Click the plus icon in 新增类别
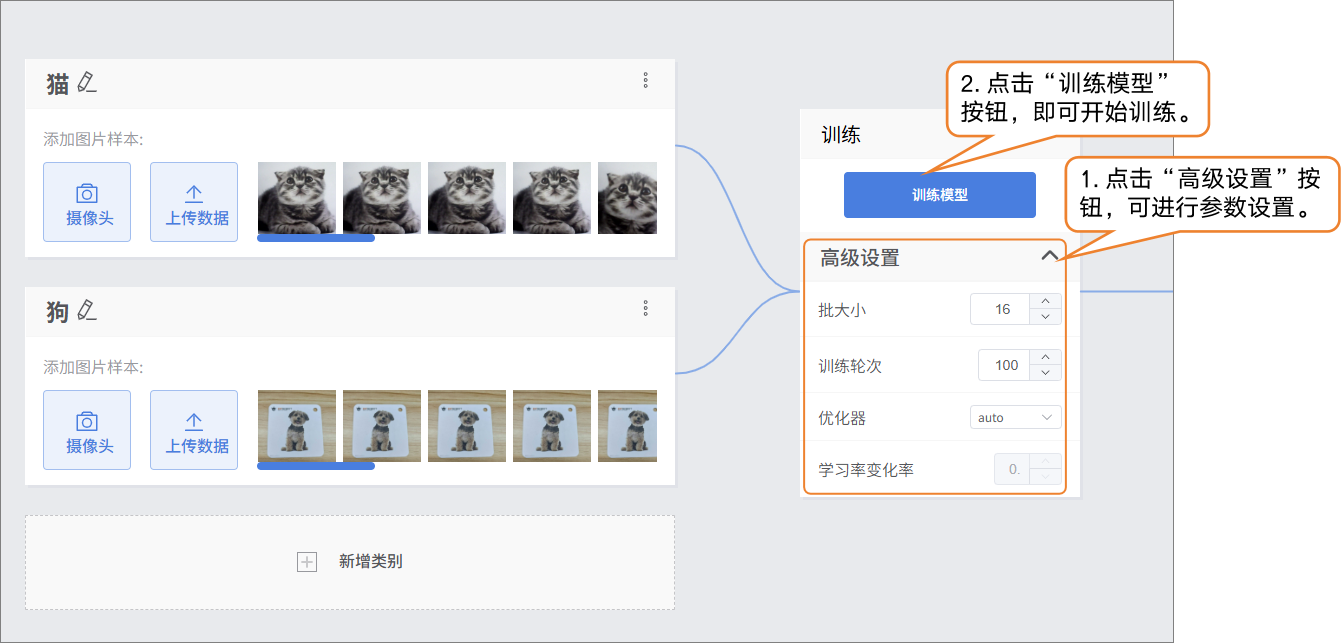The height and width of the screenshot is (643, 1341). (x=307, y=562)
